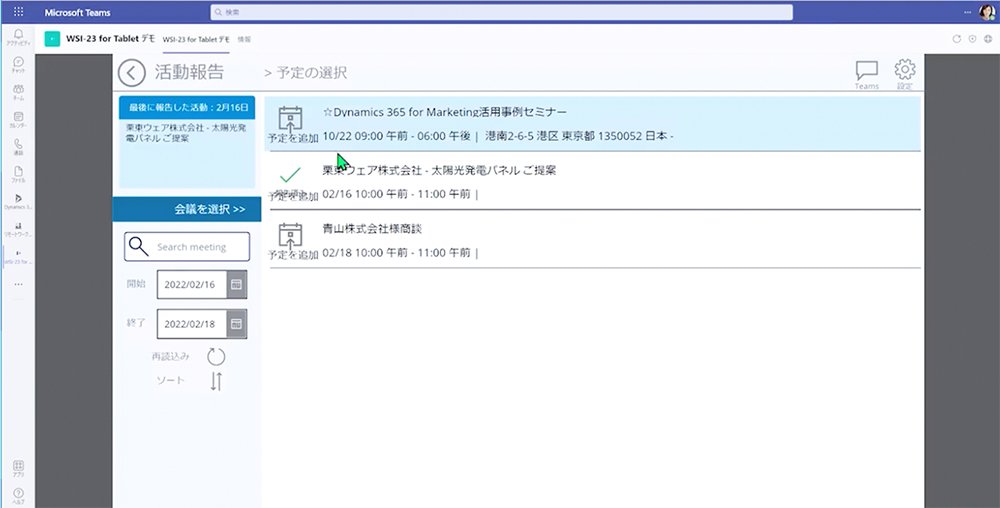Click the 再読込み label

pyautogui.click(x=171, y=356)
